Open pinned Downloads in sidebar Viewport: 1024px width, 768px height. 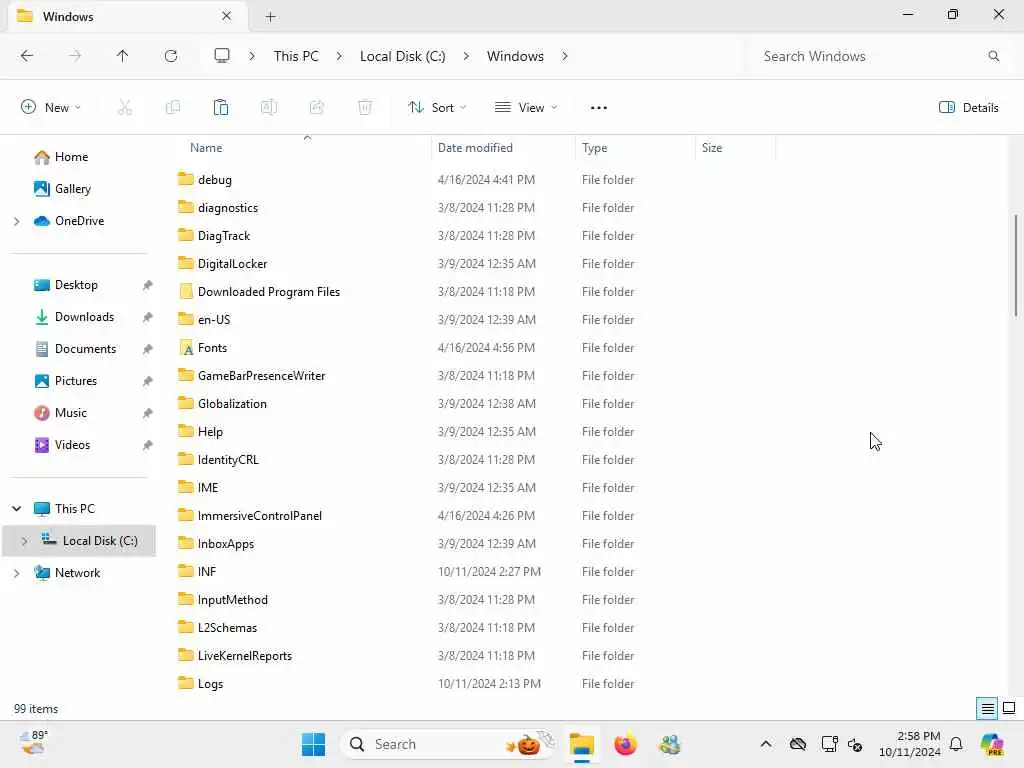84,317
